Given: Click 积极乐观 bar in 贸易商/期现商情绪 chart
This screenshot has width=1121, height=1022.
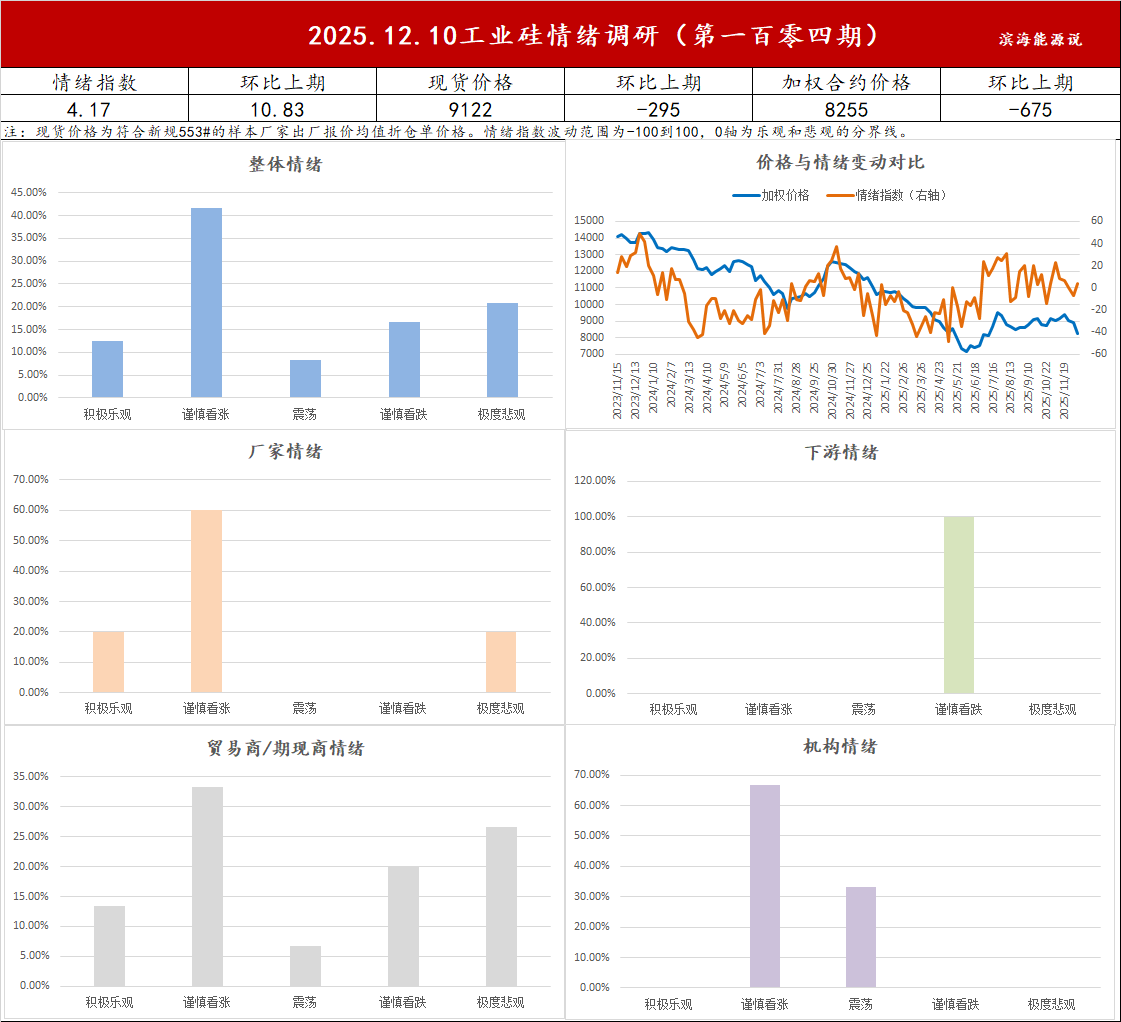Looking at the screenshot, I should pyautogui.click(x=109, y=945).
